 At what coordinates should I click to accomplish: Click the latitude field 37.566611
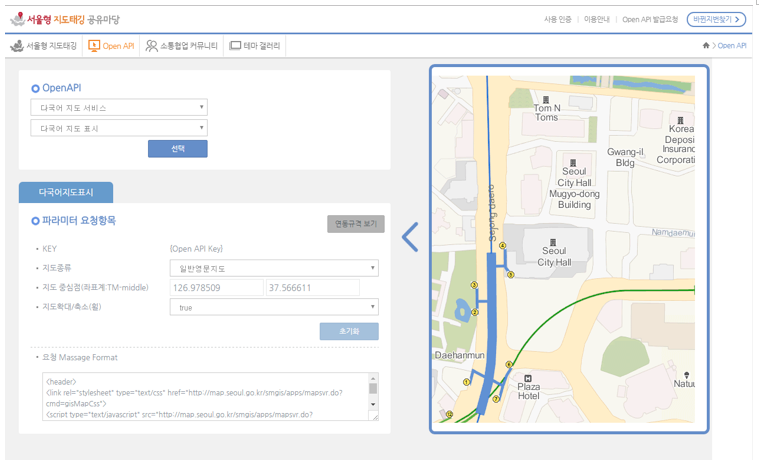tap(313, 288)
